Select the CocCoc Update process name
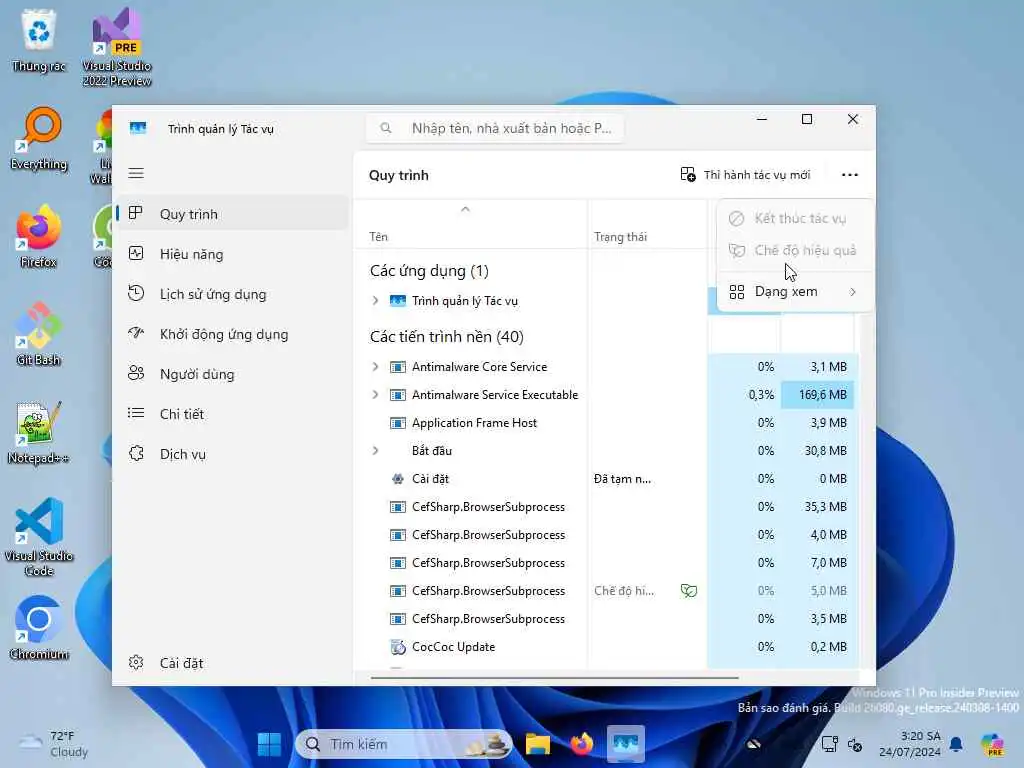The image size is (1024, 768). [x=453, y=647]
